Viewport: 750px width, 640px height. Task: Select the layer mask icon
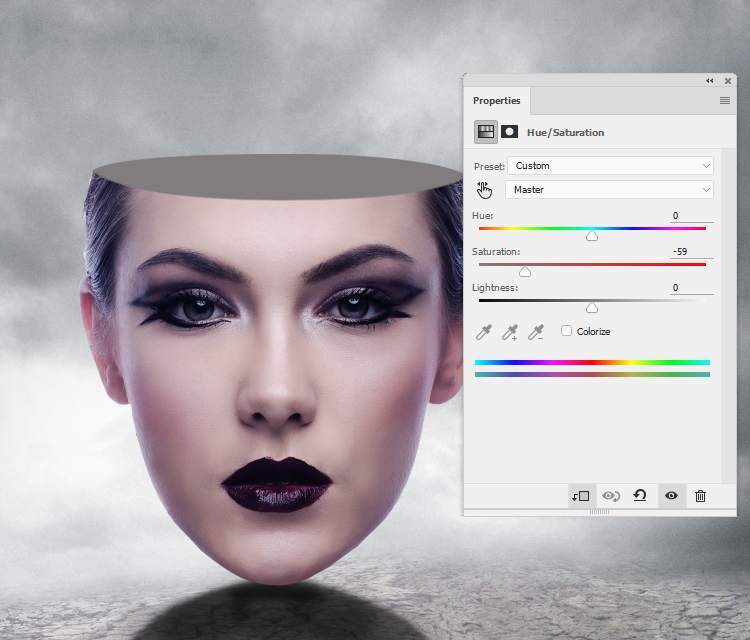pos(509,132)
